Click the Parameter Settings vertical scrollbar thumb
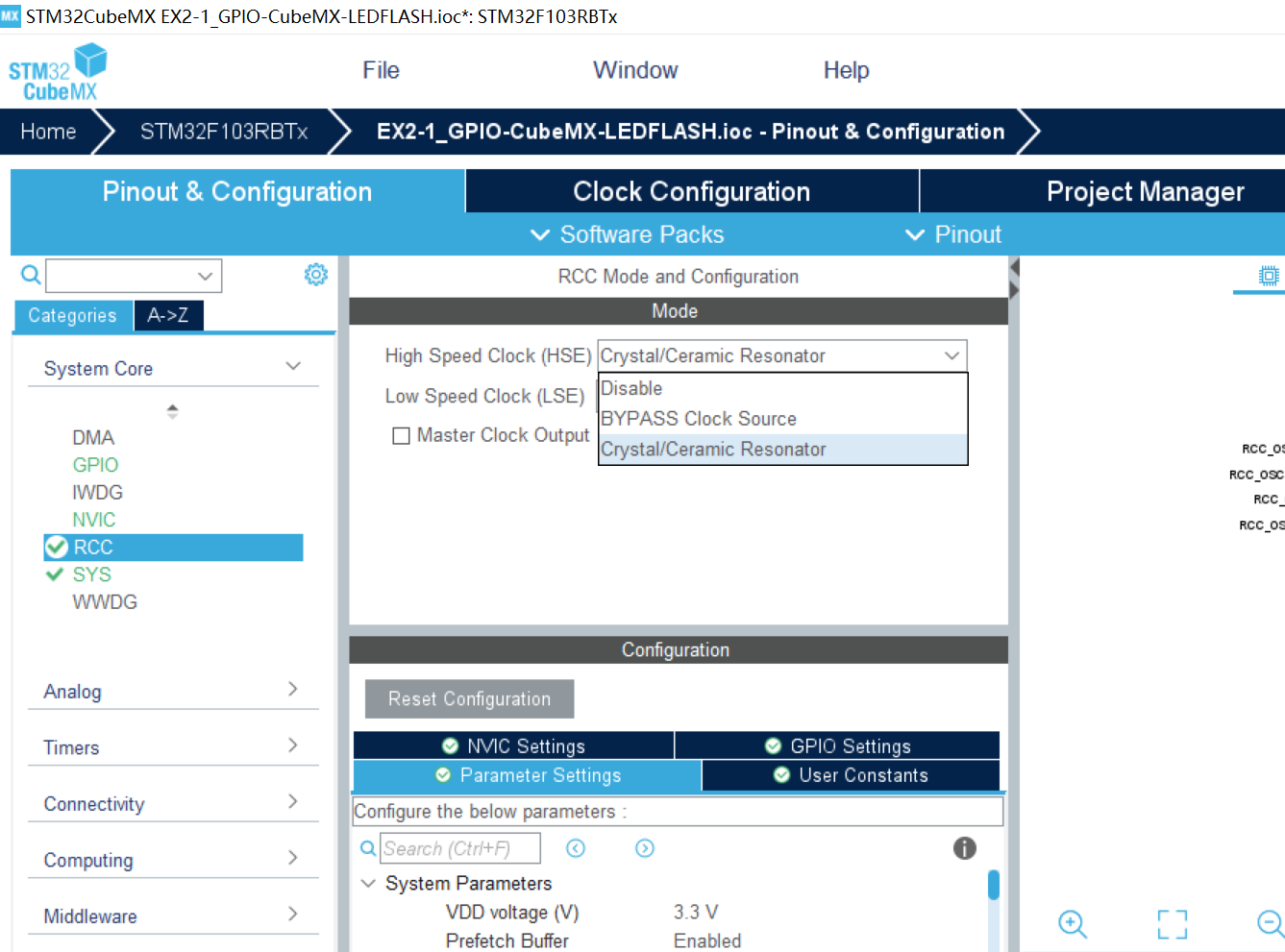Viewport: 1285px width, 952px height. click(x=993, y=885)
